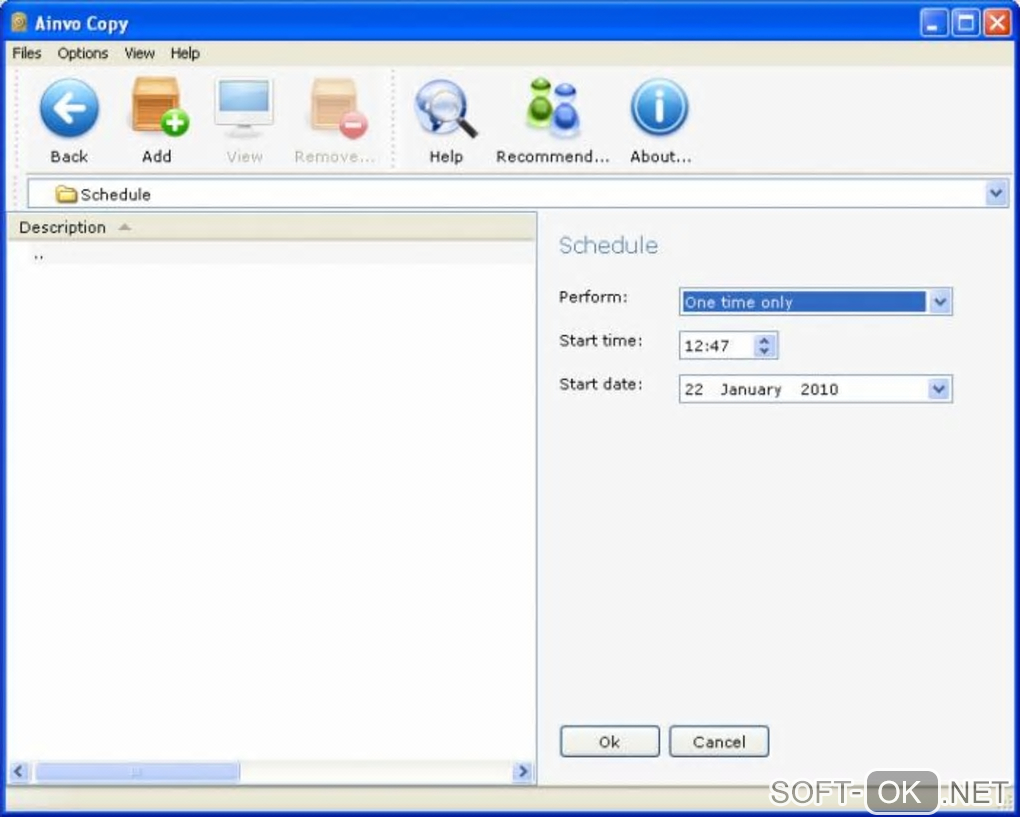Decrease Start time with down spinner arrow
Image resolution: width=1020 pixels, height=817 pixels.
pyautogui.click(x=764, y=351)
